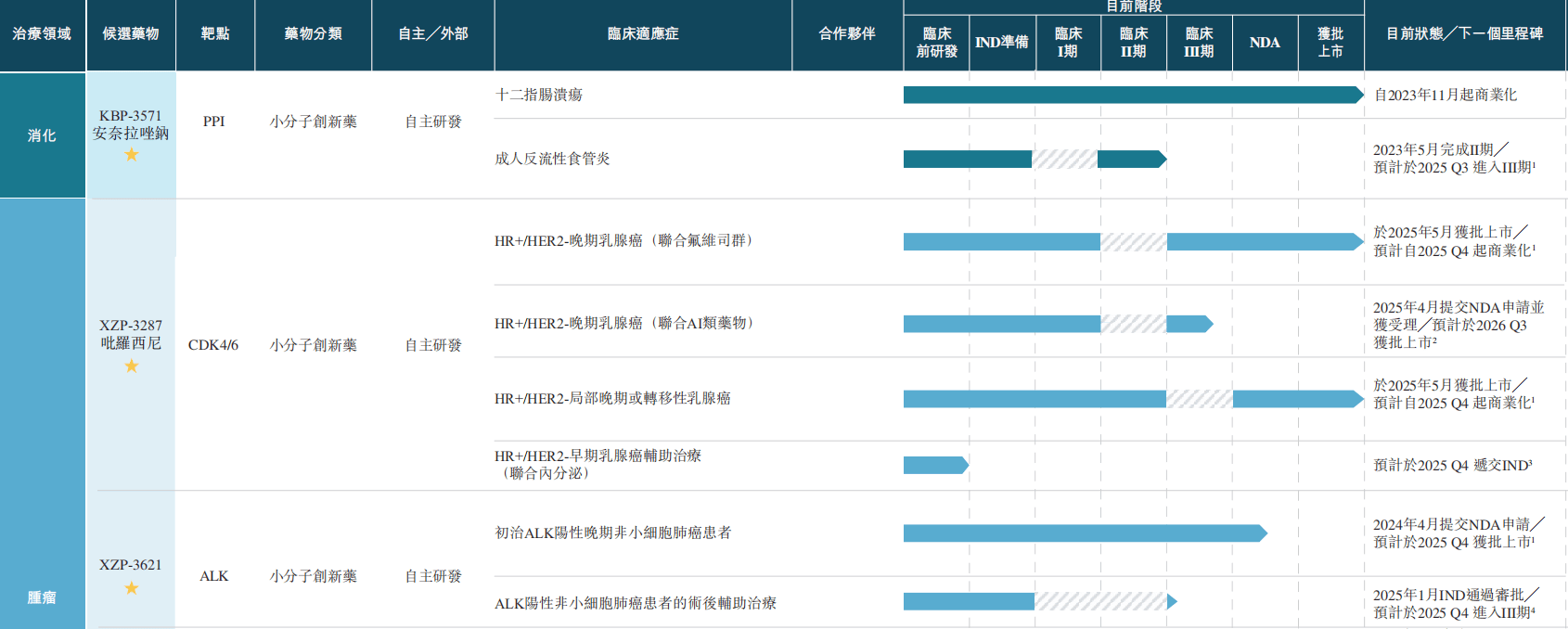Click the star icon under KBP-3571 安奈拉唑鈉
The image size is (1568, 629).
(x=131, y=155)
